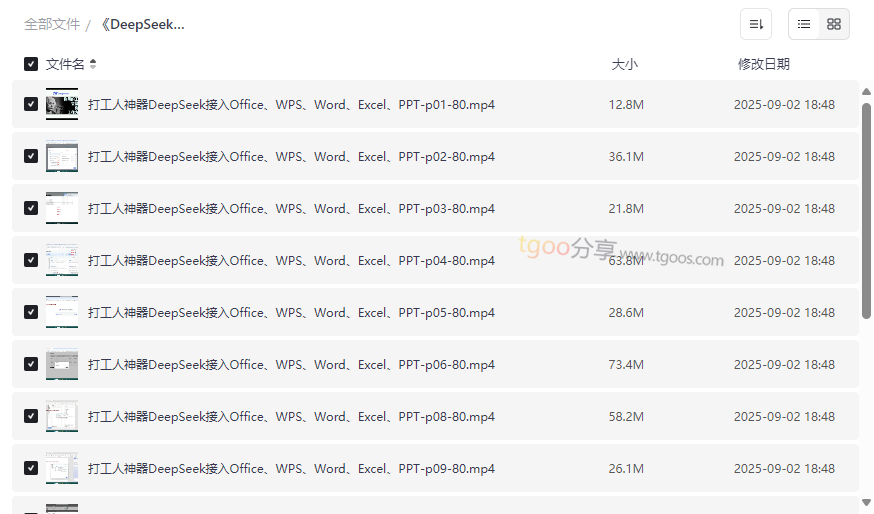Screen dimensions: 874x514
Task: Sort files by the 文件名 arrow
Action: coord(93,64)
